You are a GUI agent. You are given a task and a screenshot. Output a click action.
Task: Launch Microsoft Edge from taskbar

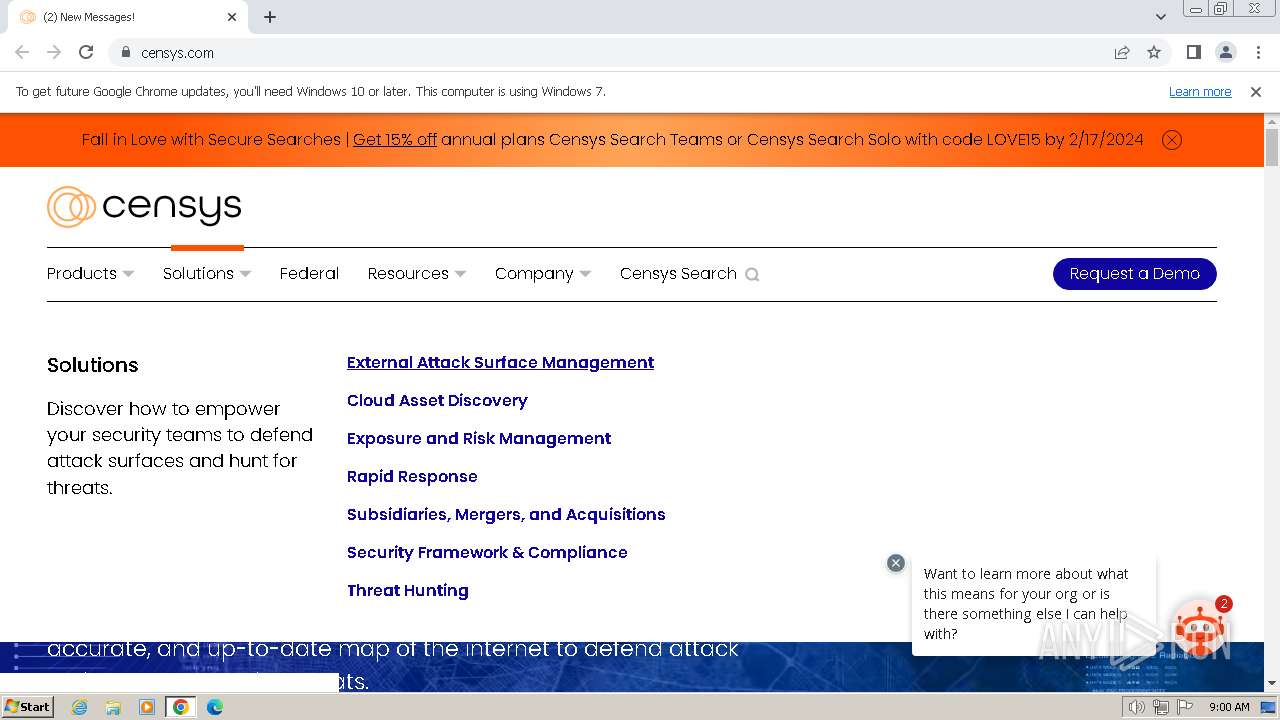pos(214,707)
